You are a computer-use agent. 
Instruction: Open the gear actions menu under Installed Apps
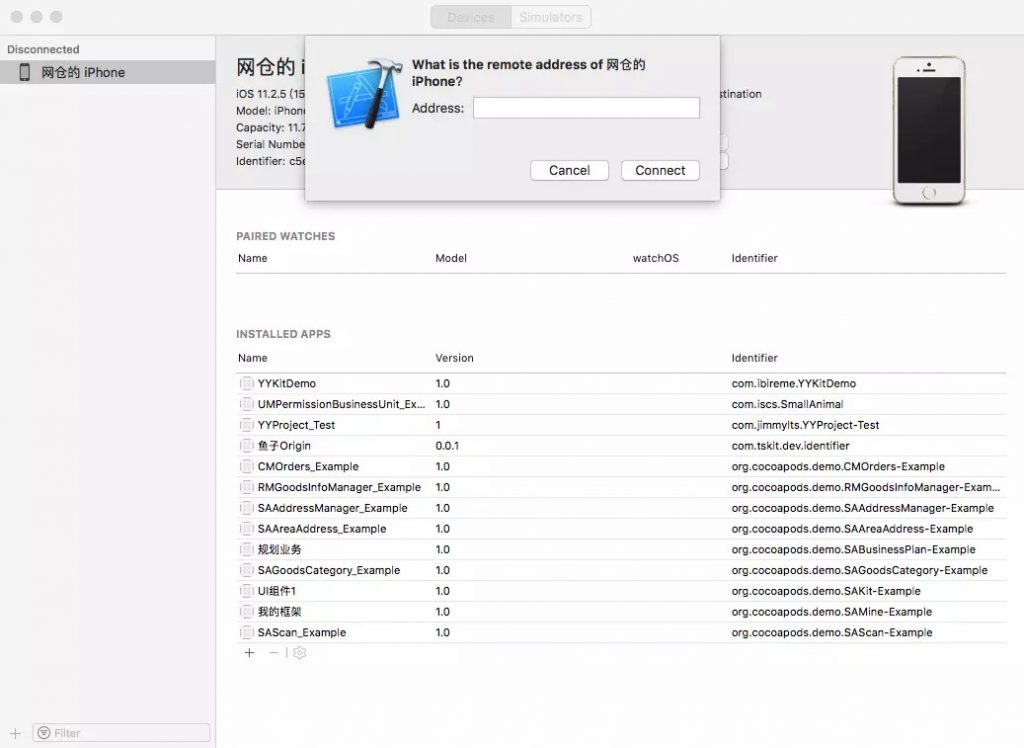[x=300, y=653]
